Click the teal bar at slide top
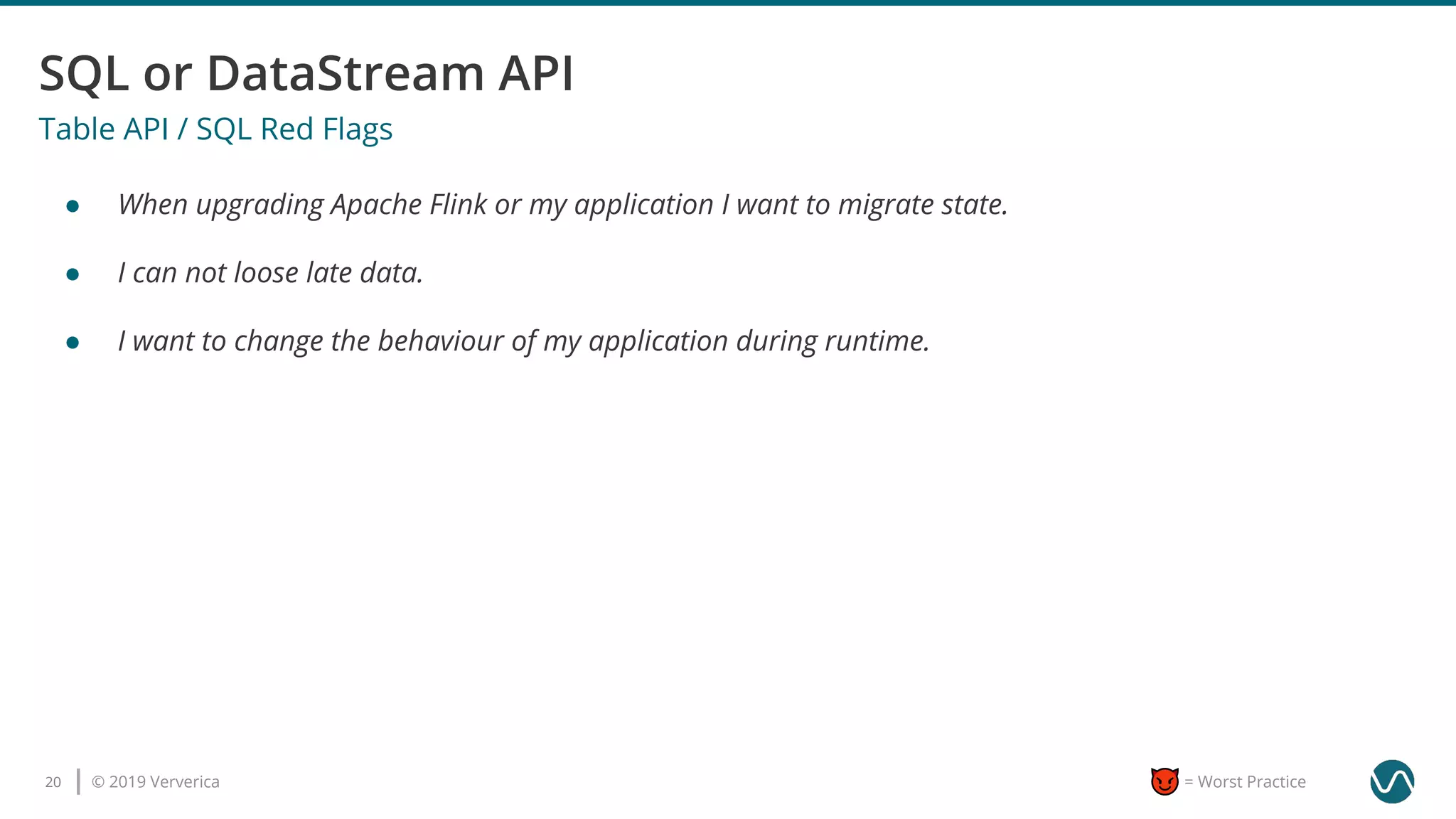This screenshot has height=819, width=1456. (728, 3)
